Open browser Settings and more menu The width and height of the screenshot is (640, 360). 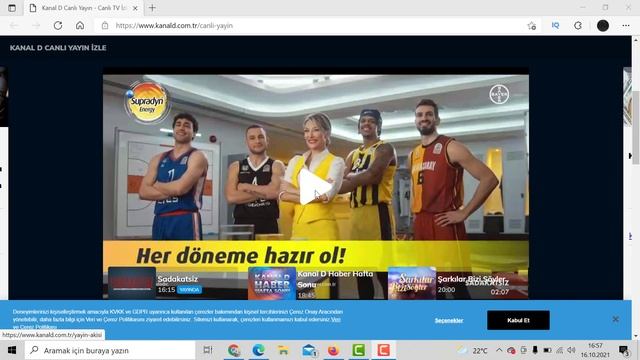tap(626, 25)
